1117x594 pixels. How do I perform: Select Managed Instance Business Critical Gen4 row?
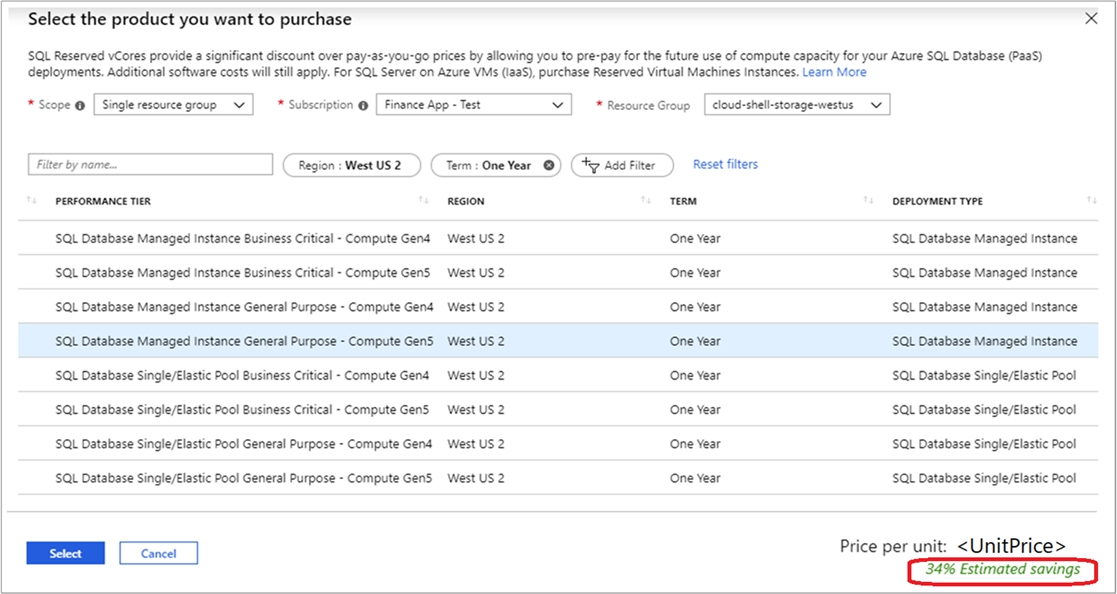click(244, 239)
